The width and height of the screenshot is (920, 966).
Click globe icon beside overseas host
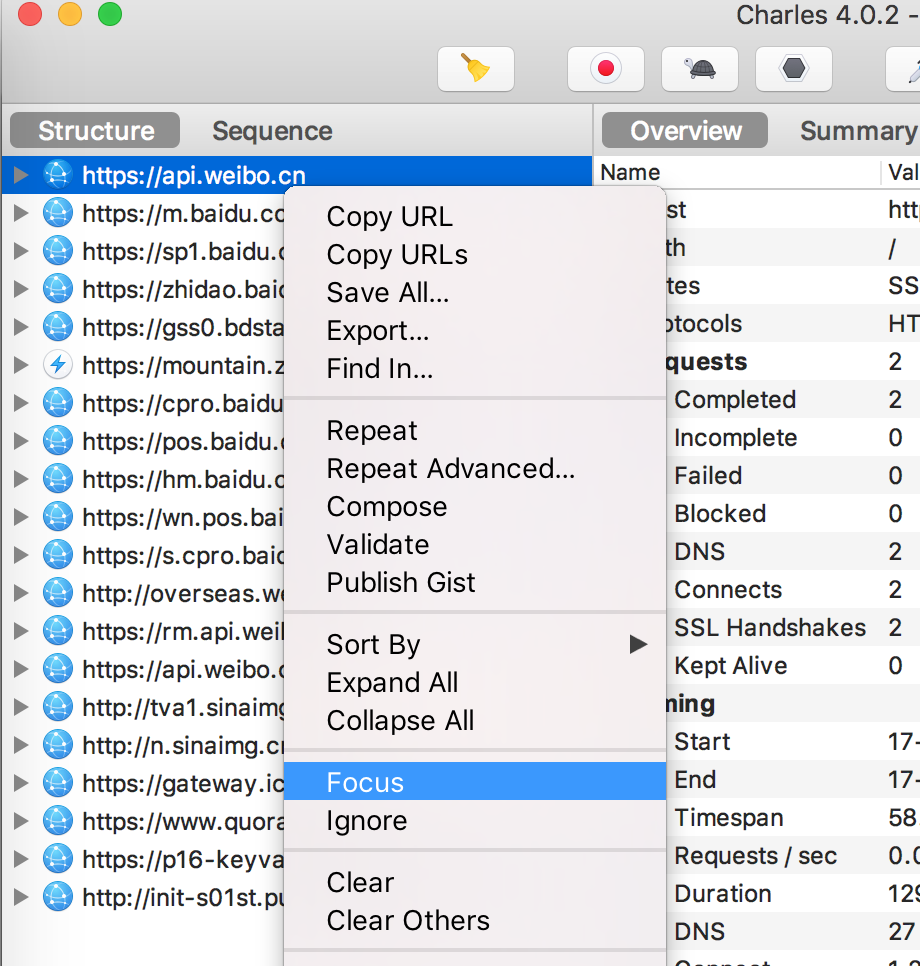pos(58,593)
